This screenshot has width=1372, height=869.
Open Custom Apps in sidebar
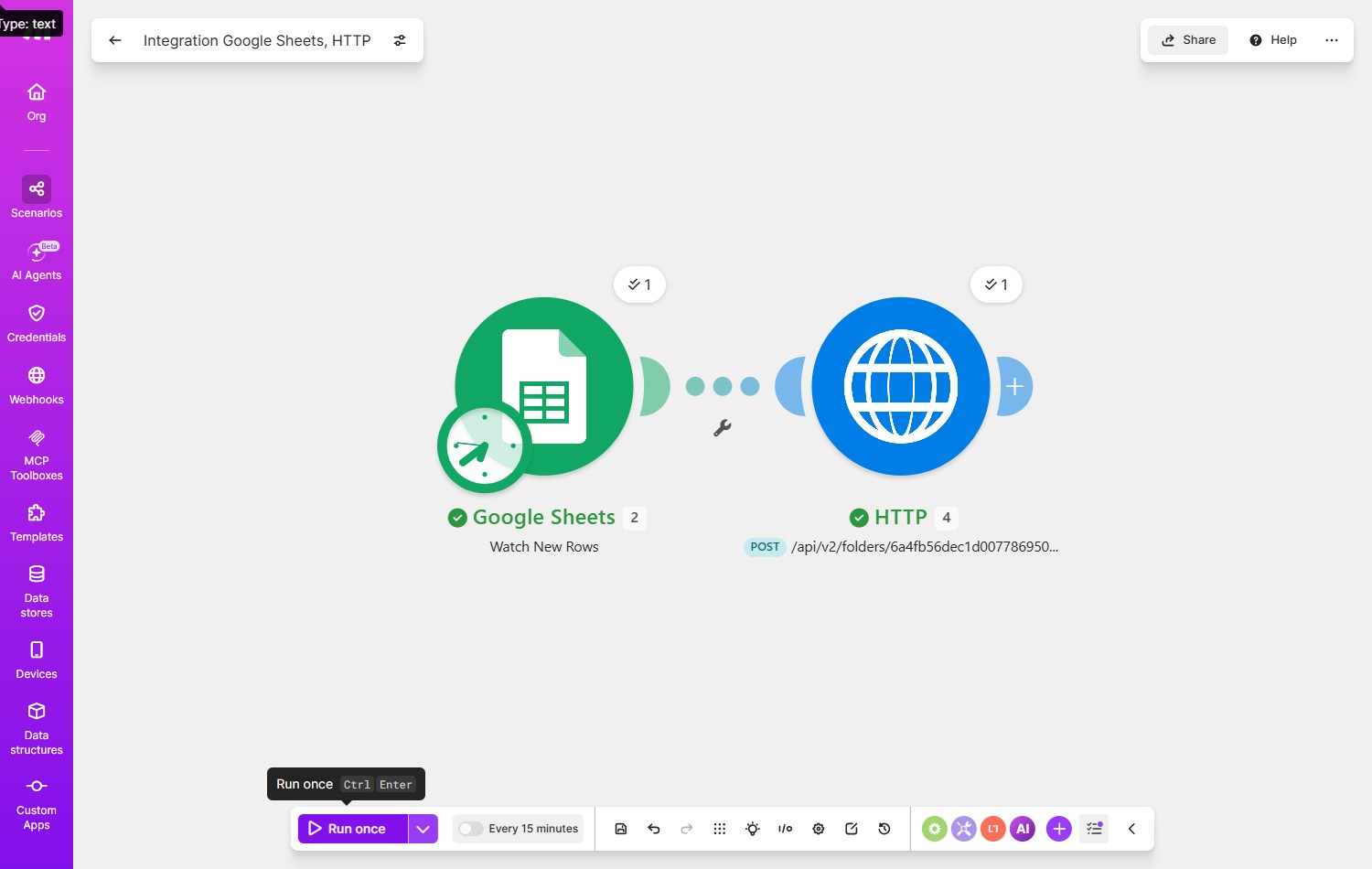click(x=37, y=803)
